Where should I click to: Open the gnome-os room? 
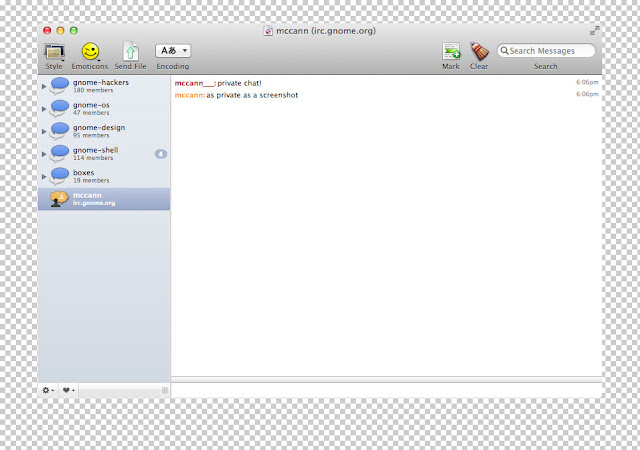(x=104, y=109)
